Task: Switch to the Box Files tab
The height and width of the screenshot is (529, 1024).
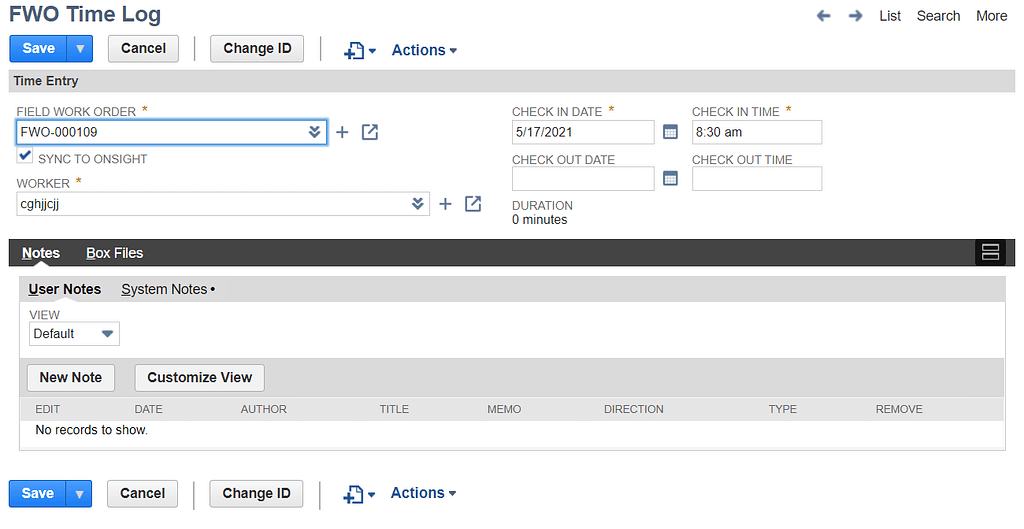Action: click(x=114, y=253)
